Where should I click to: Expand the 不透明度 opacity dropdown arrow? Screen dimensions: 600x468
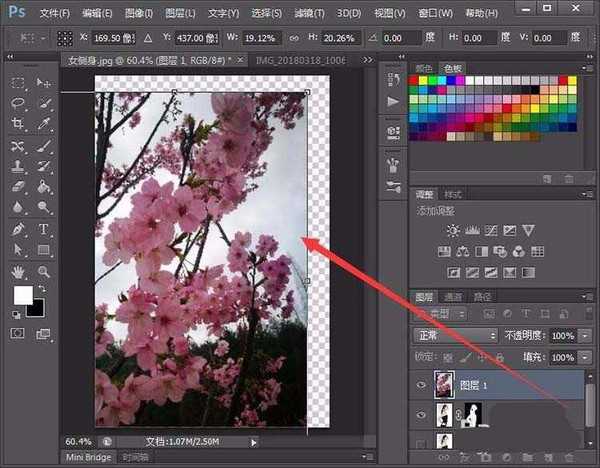(x=584, y=335)
